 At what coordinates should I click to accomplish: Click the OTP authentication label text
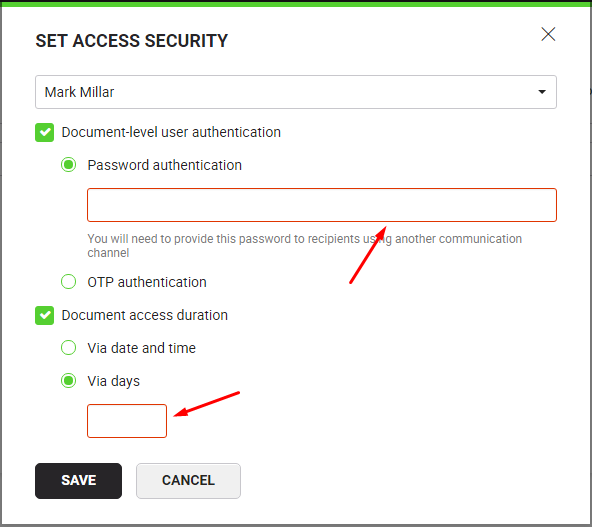147,282
